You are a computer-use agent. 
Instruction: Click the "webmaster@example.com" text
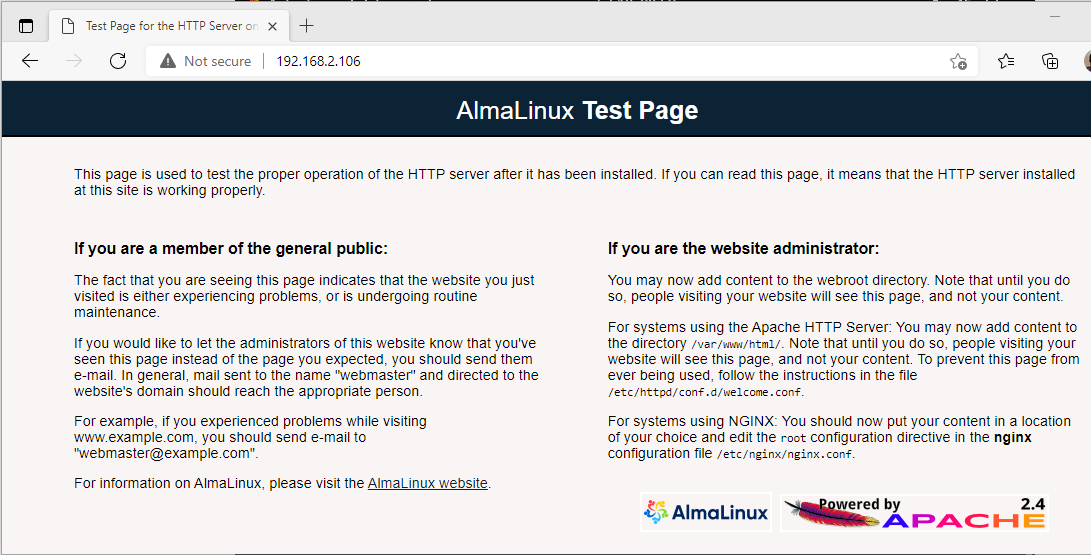(166, 453)
